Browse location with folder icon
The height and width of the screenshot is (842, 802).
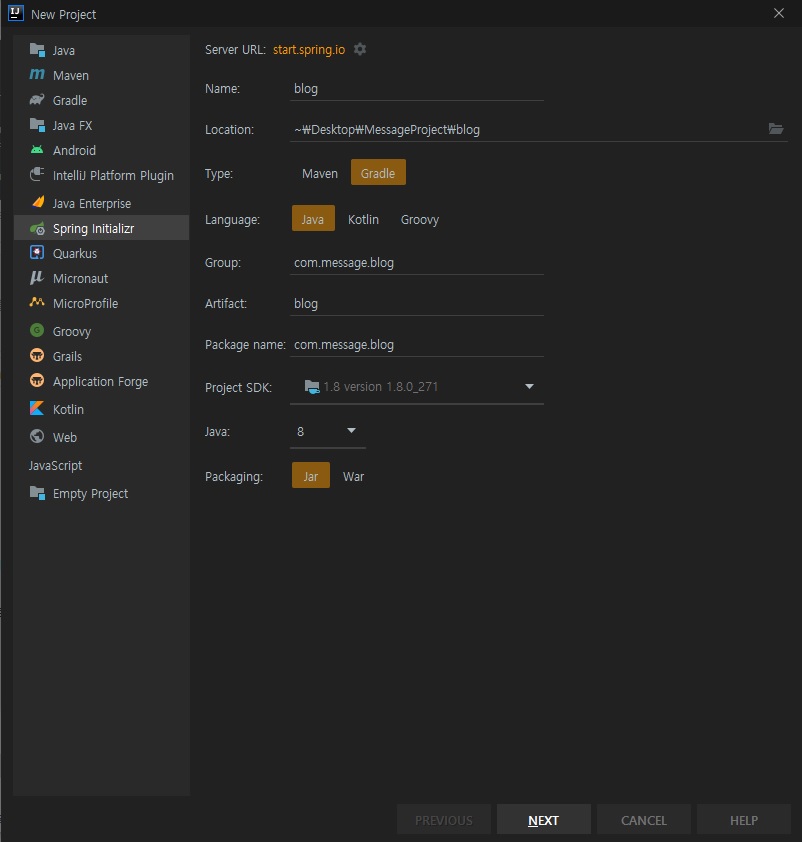776,129
